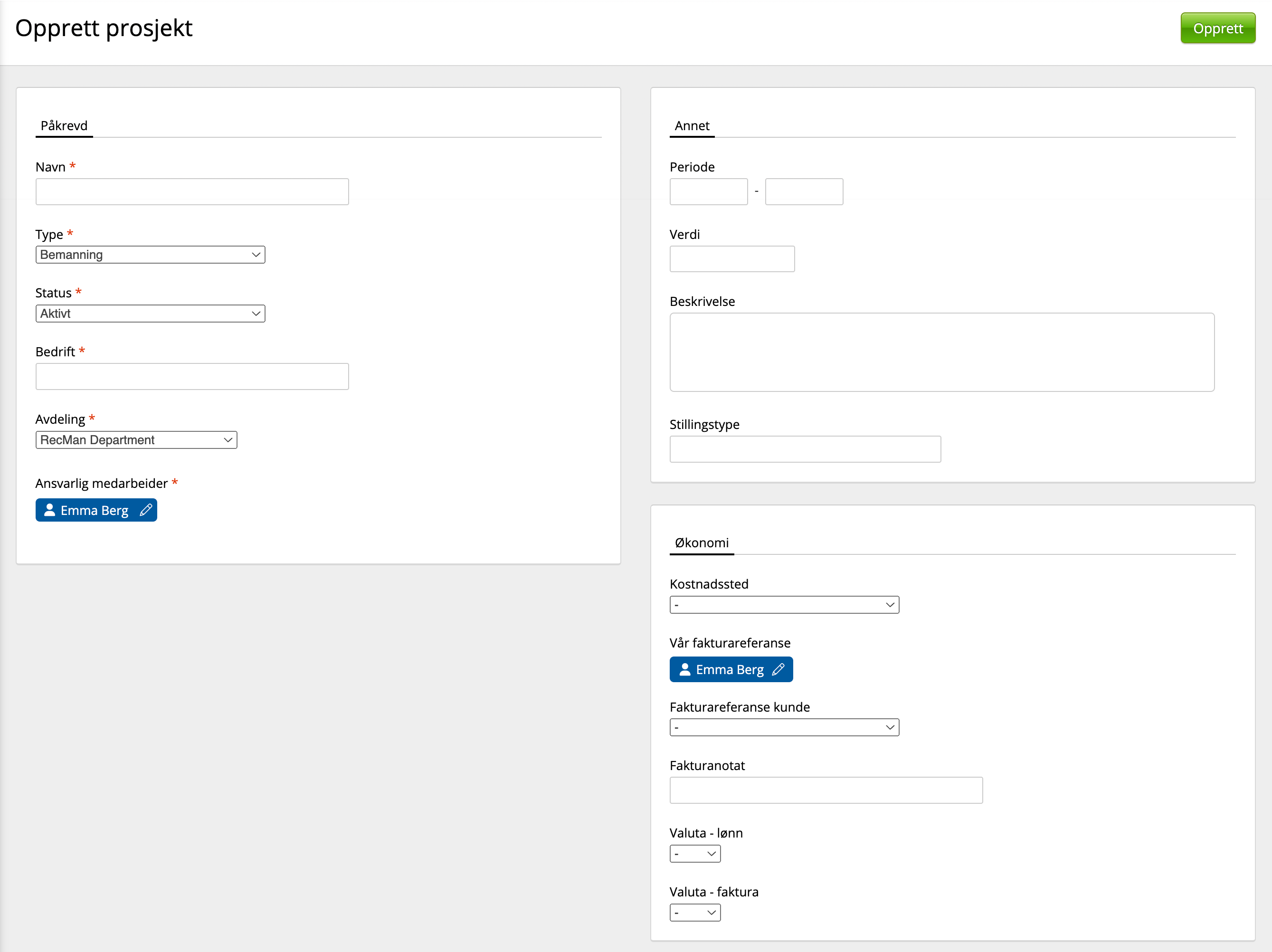Open the Status dropdown showing Aktivt
The height and width of the screenshot is (952, 1272).
(150, 314)
